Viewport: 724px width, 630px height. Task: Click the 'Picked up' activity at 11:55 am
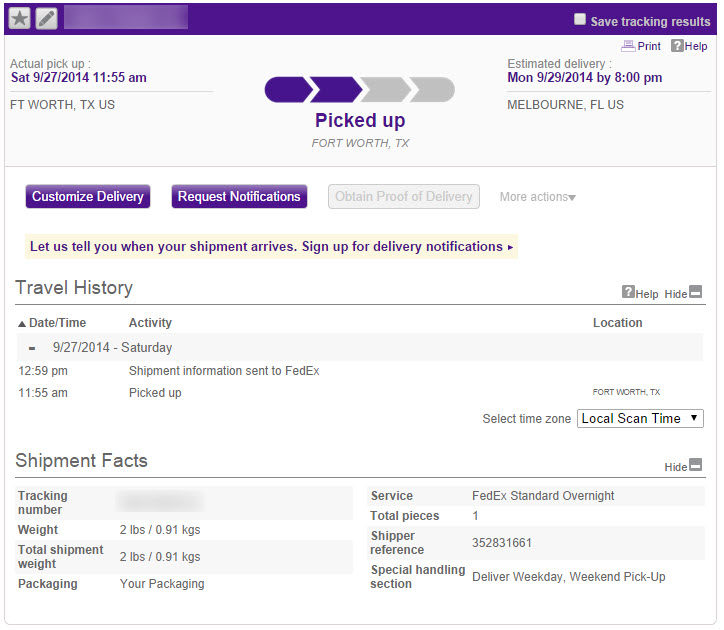[x=155, y=393]
